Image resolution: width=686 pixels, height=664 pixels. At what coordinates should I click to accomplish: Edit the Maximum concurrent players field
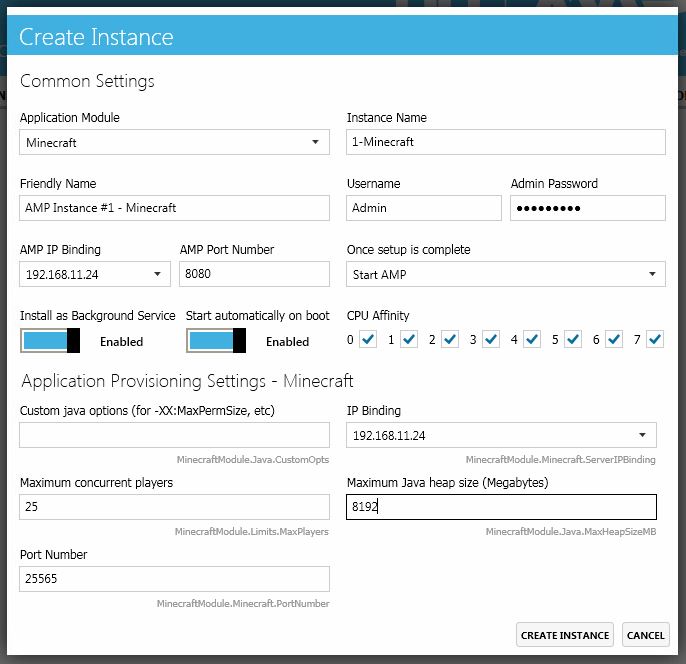tap(174, 507)
